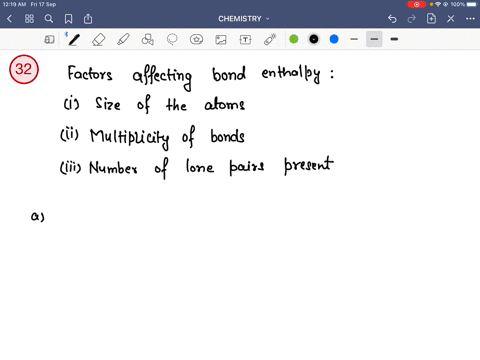This screenshot has height=360, width=480.
Task: Open the search tool
Action: pyautogui.click(x=49, y=19)
